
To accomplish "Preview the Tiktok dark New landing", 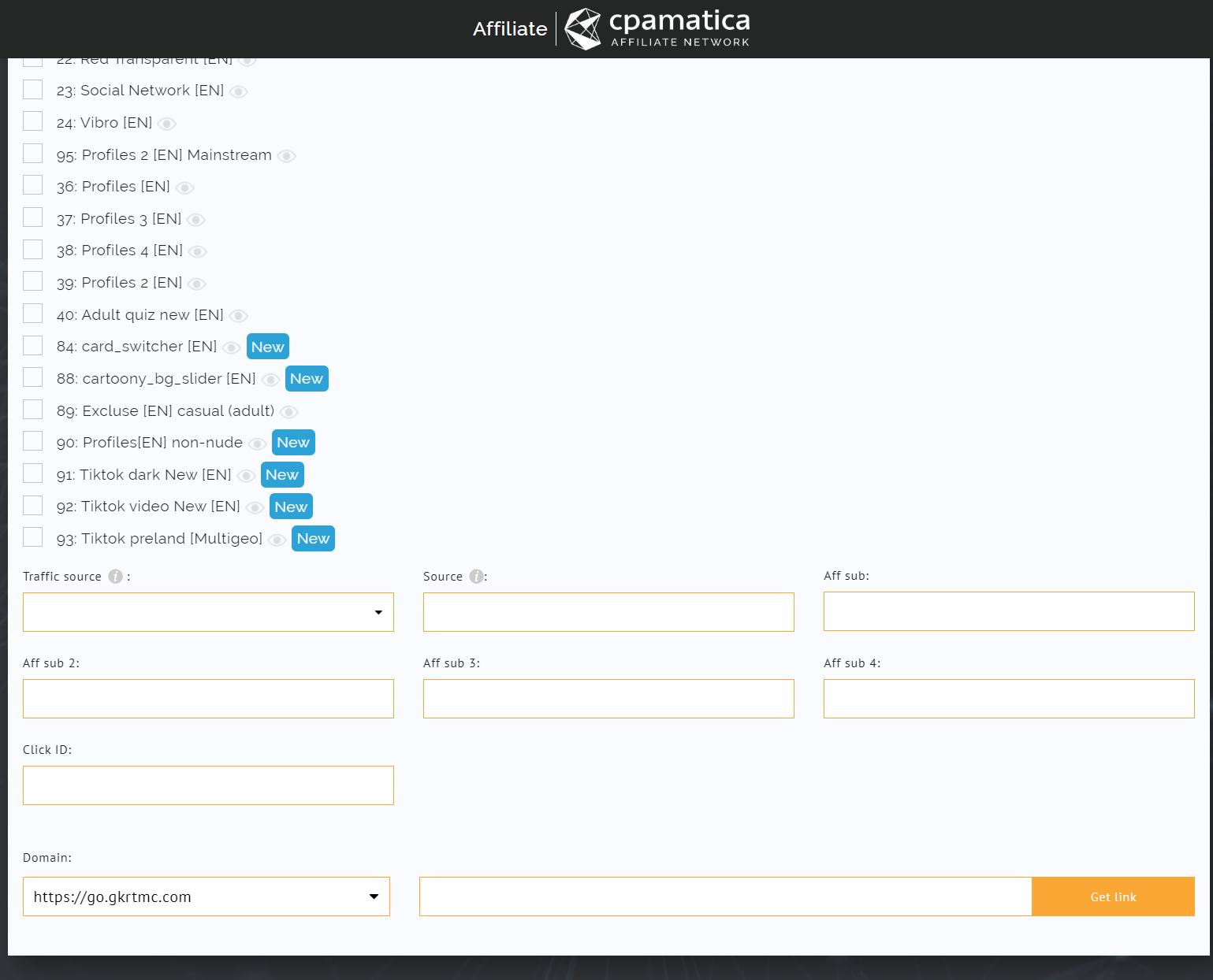I will coord(247,476).
